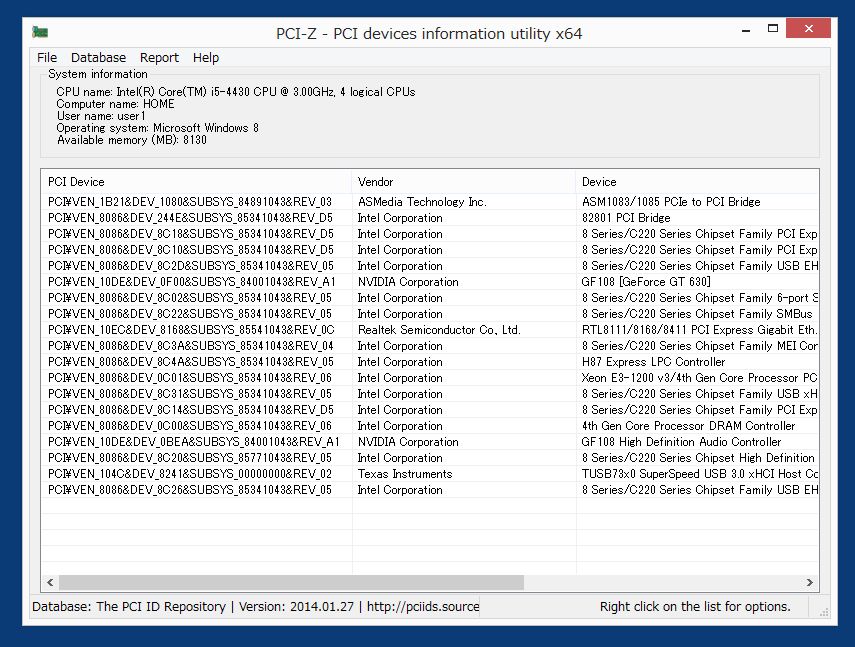855x647 pixels.
Task: Sort list by Device column header
Action: [697, 182]
